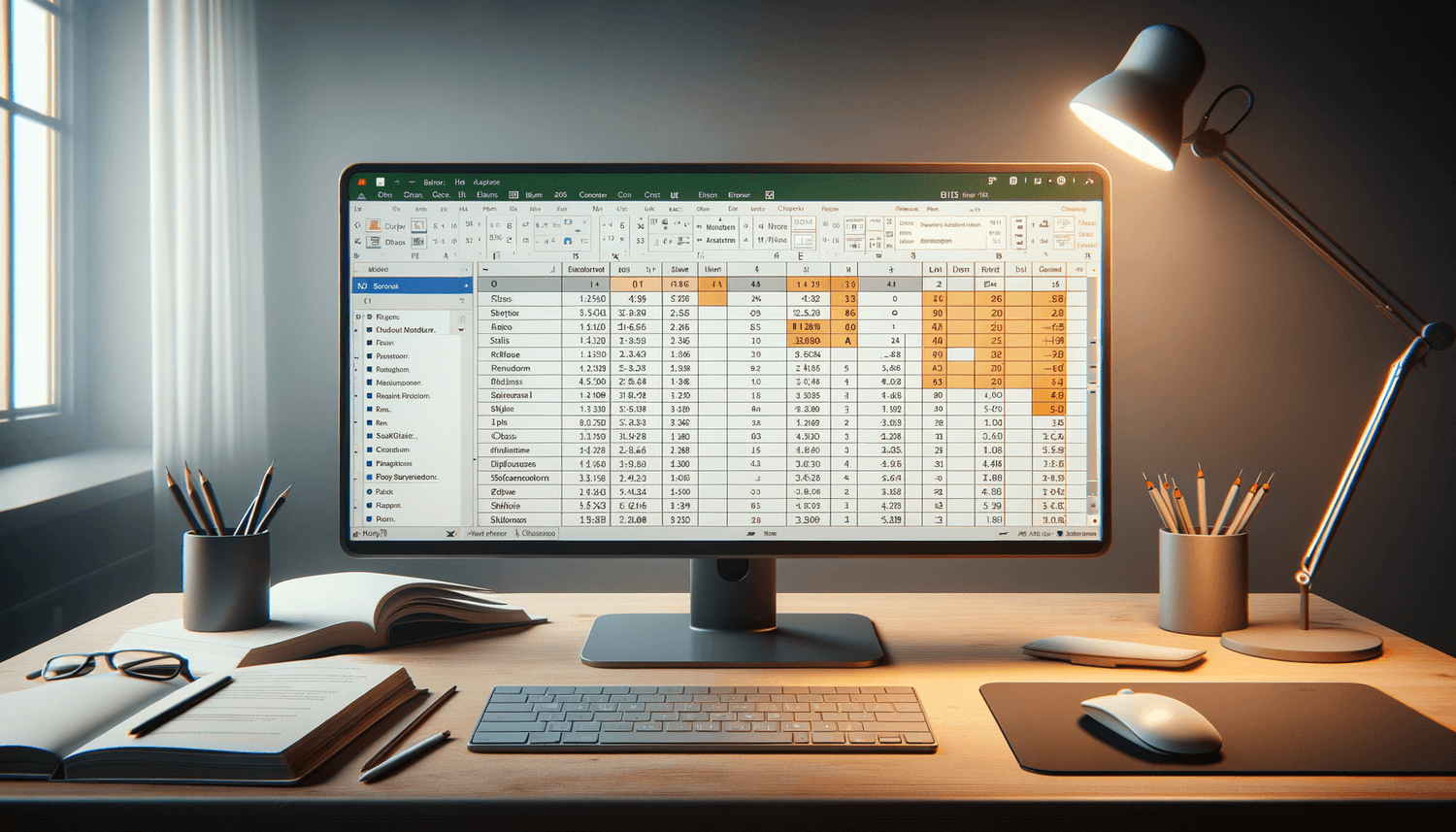Click the 'Conved' column header
1456x832 pixels.
1050,270
